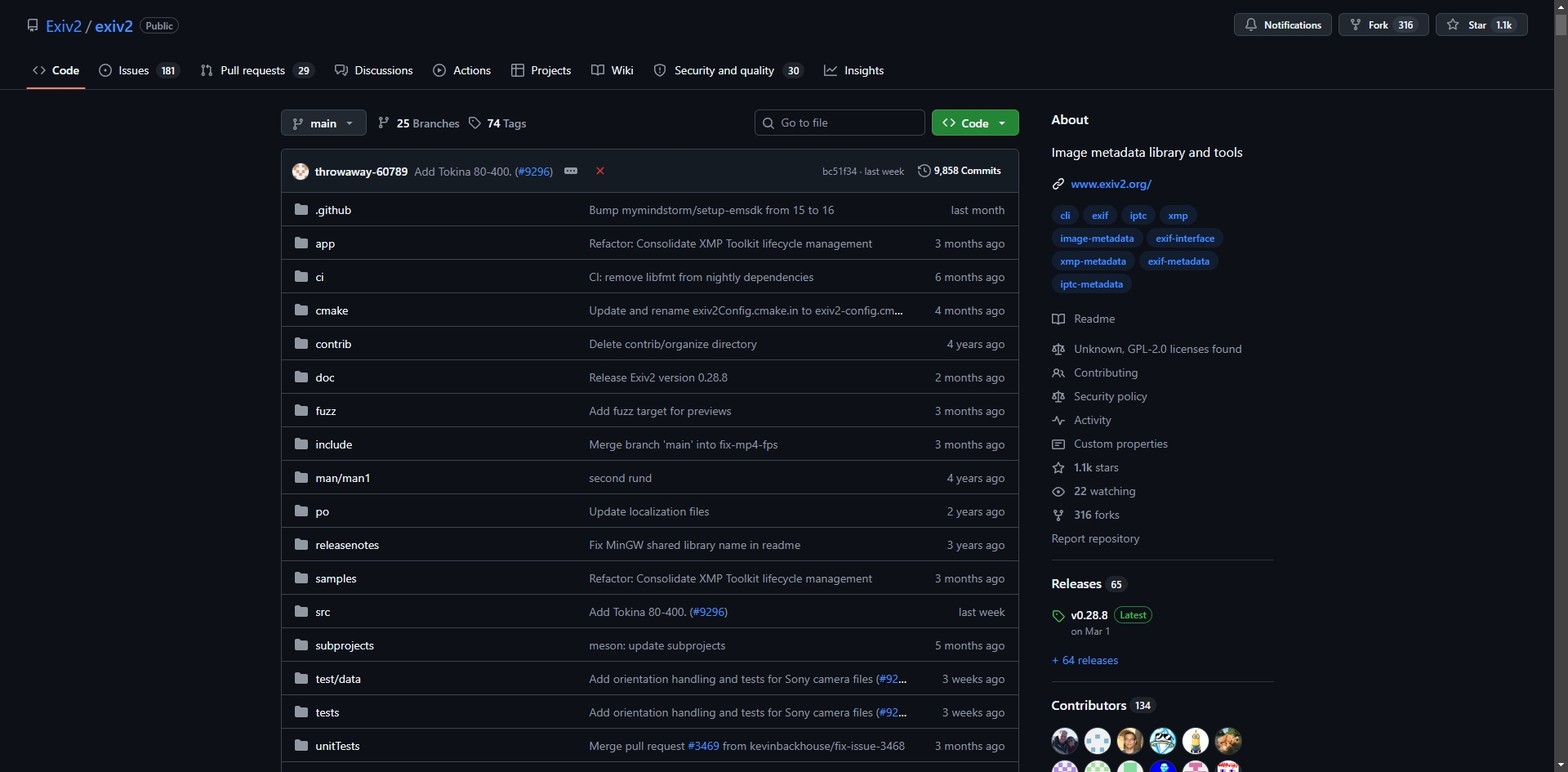Open the main branch dropdown
The image size is (1568, 772).
[323, 123]
